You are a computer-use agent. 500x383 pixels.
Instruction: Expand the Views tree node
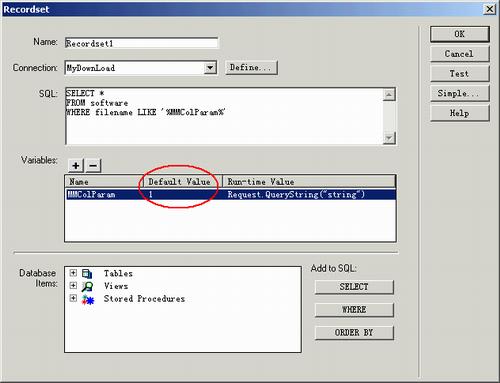73,286
